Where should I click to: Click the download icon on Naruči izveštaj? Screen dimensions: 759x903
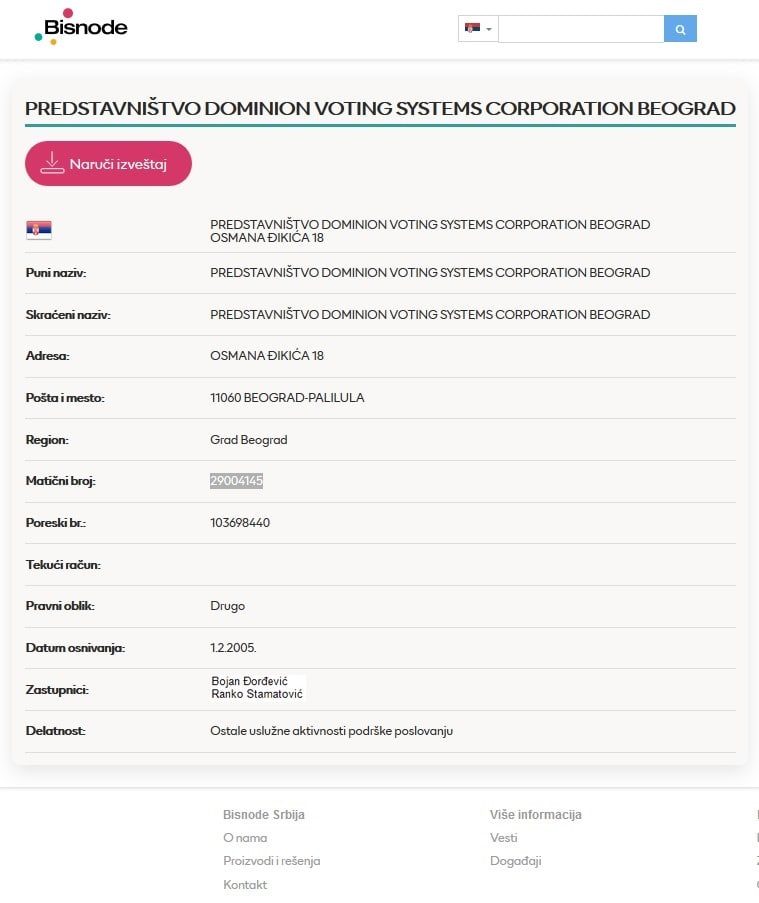click(52, 164)
